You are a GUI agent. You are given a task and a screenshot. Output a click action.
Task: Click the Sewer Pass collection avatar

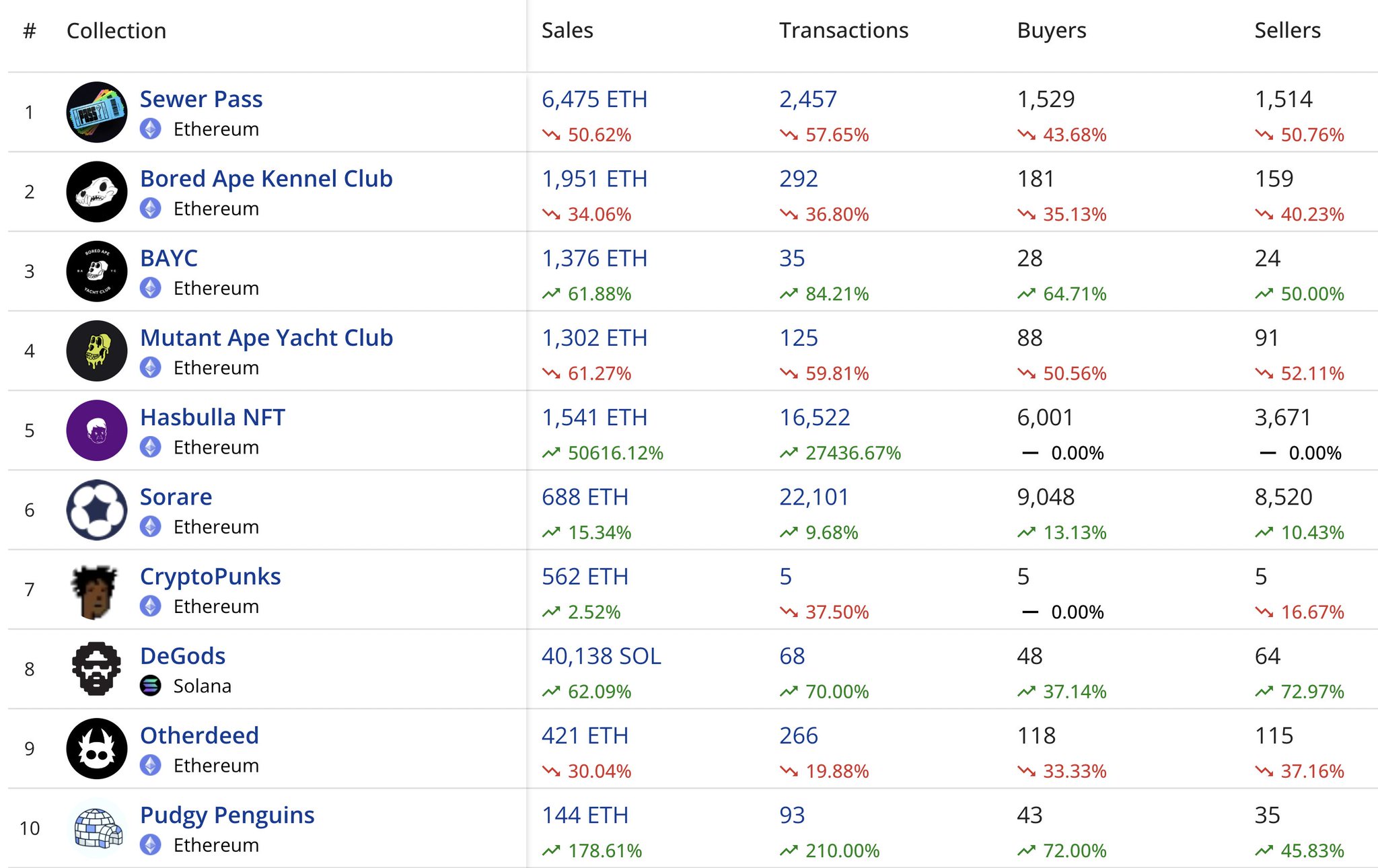(x=97, y=112)
